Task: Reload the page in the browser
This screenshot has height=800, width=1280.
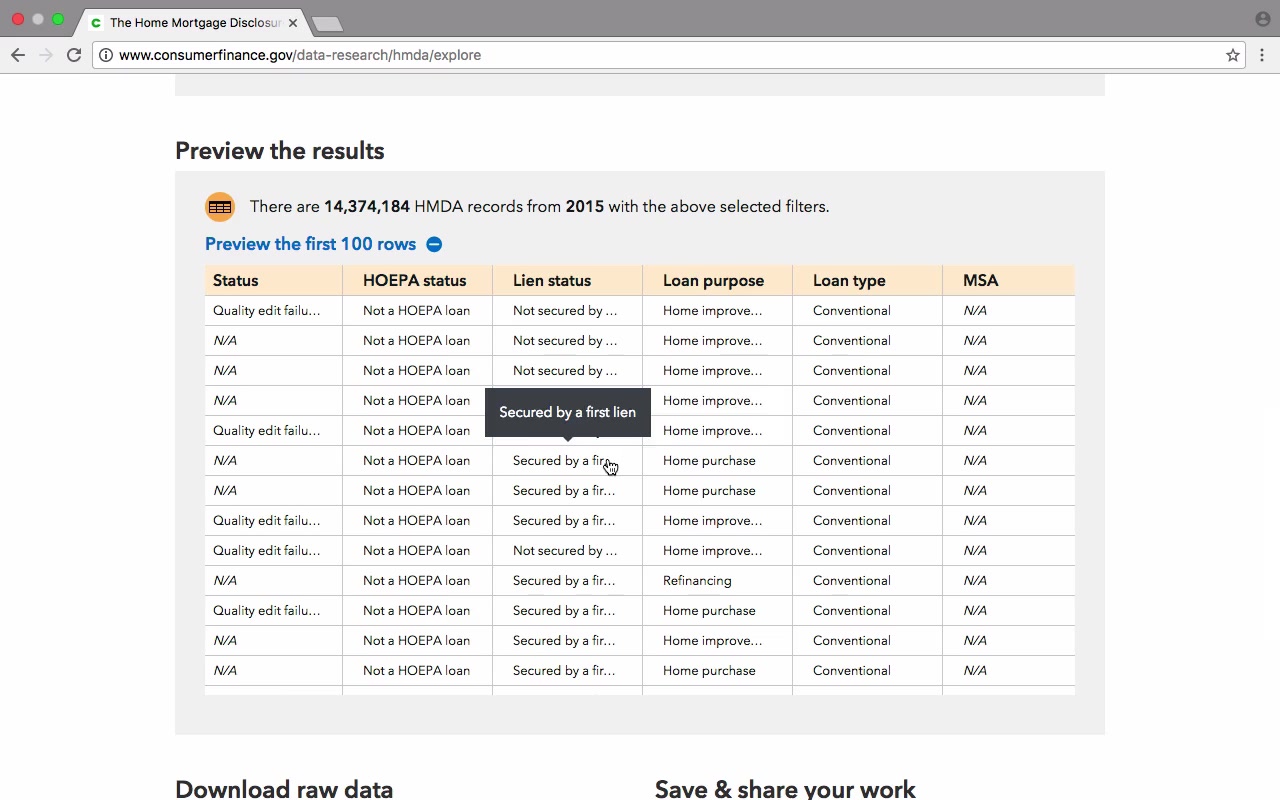Action: [x=74, y=55]
